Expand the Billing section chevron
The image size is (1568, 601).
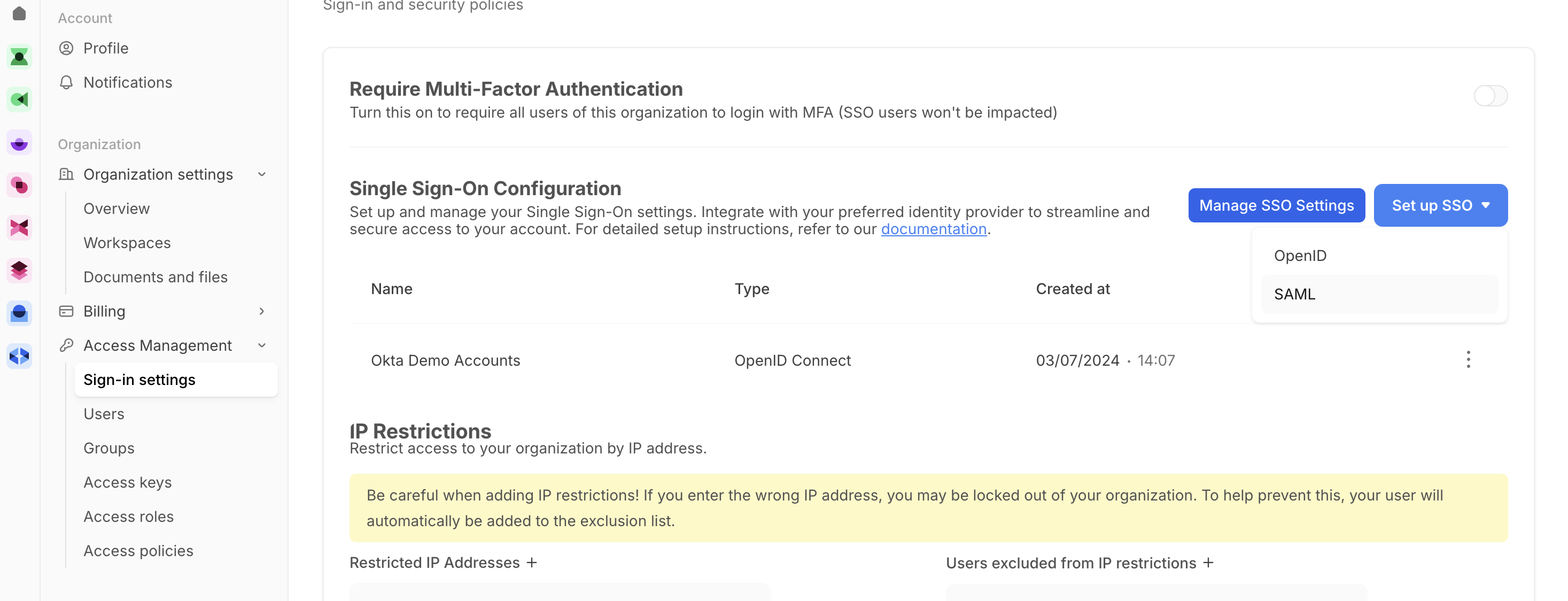[262, 311]
